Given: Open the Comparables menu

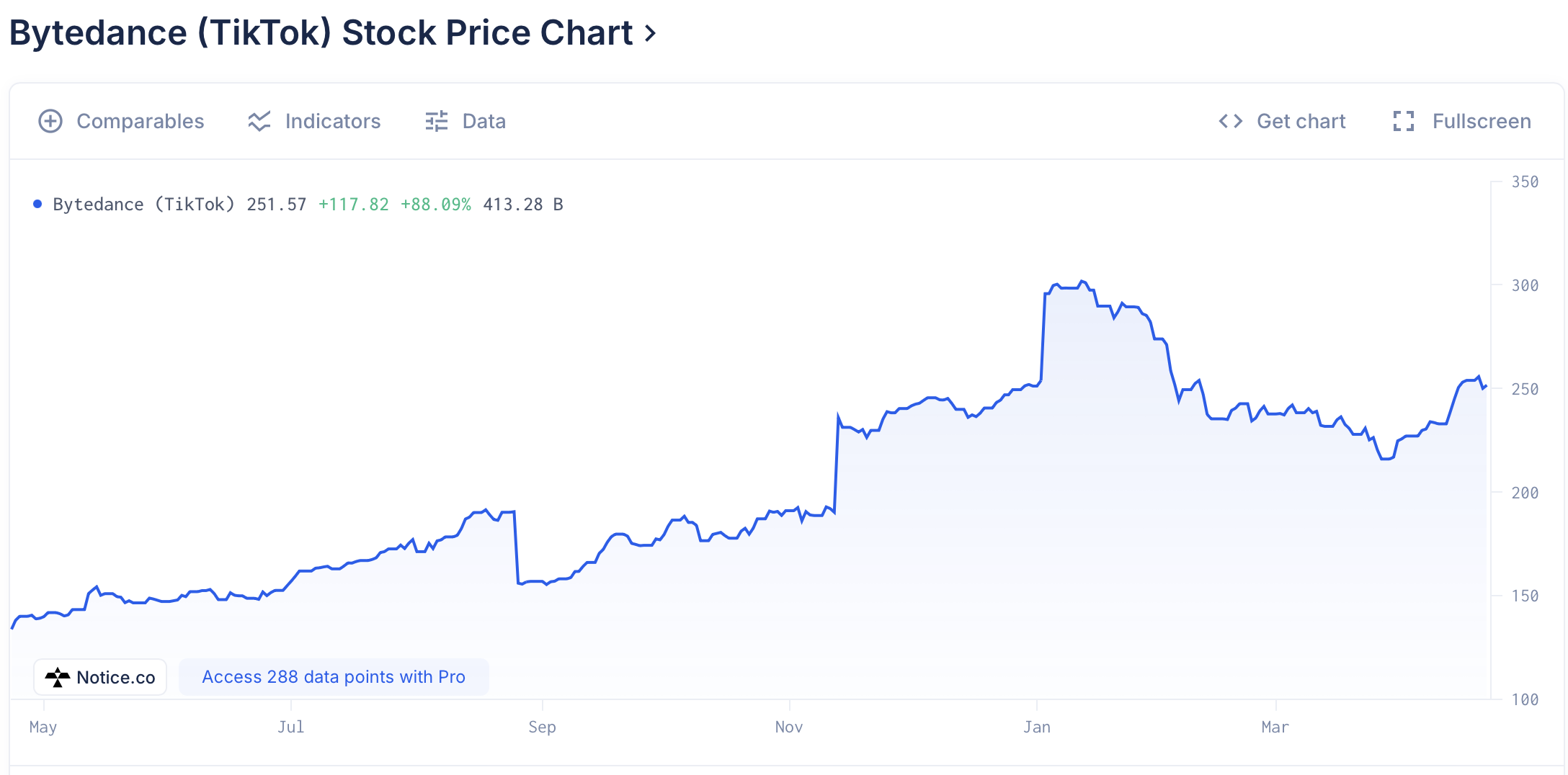Looking at the screenshot, I should click(140, 121).
